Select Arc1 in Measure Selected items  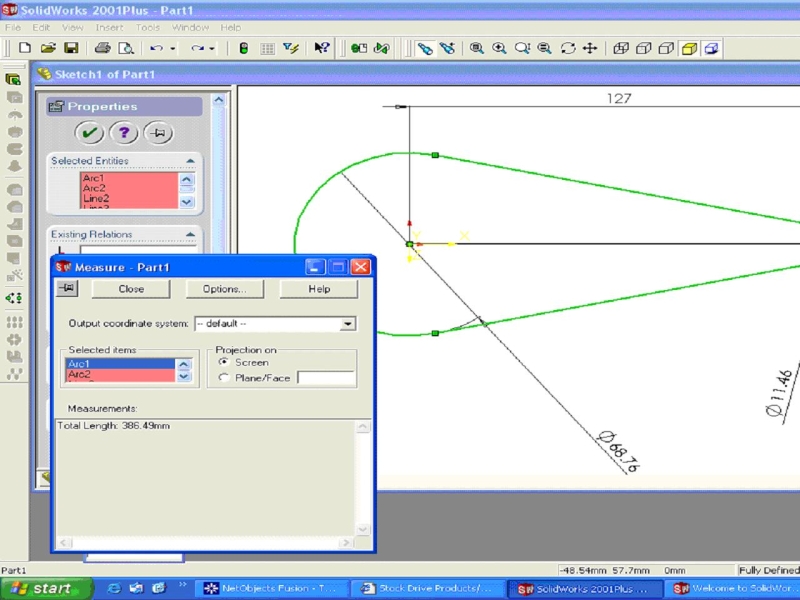click(120, 364)
